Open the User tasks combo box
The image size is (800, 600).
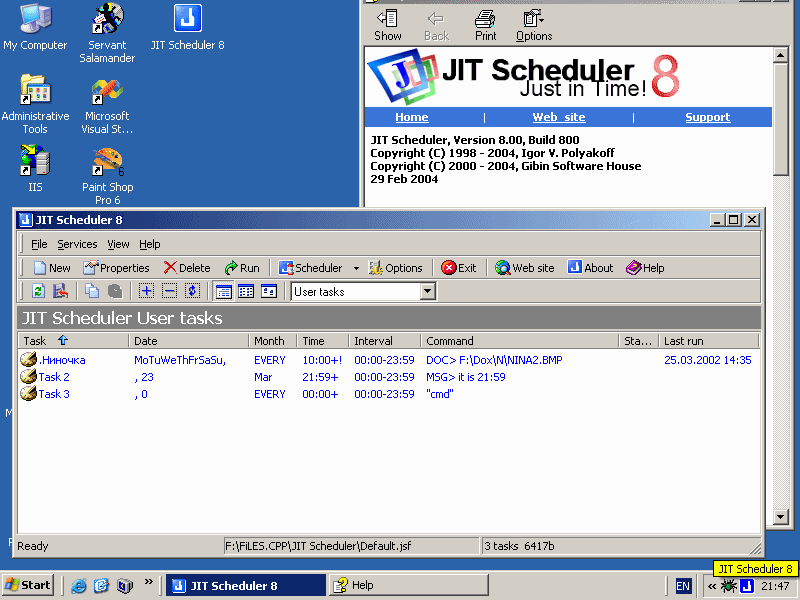click(363, 291)
